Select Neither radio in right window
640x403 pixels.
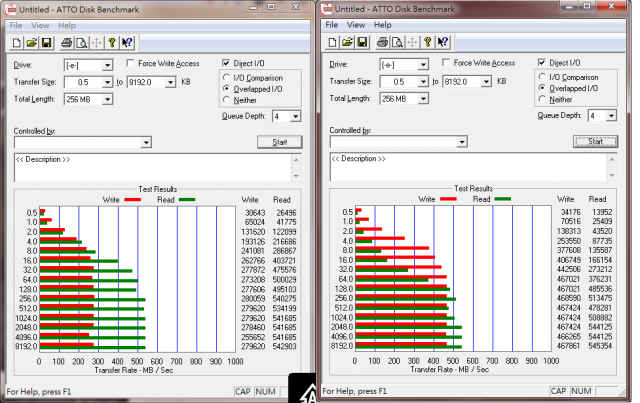[542, 98]
